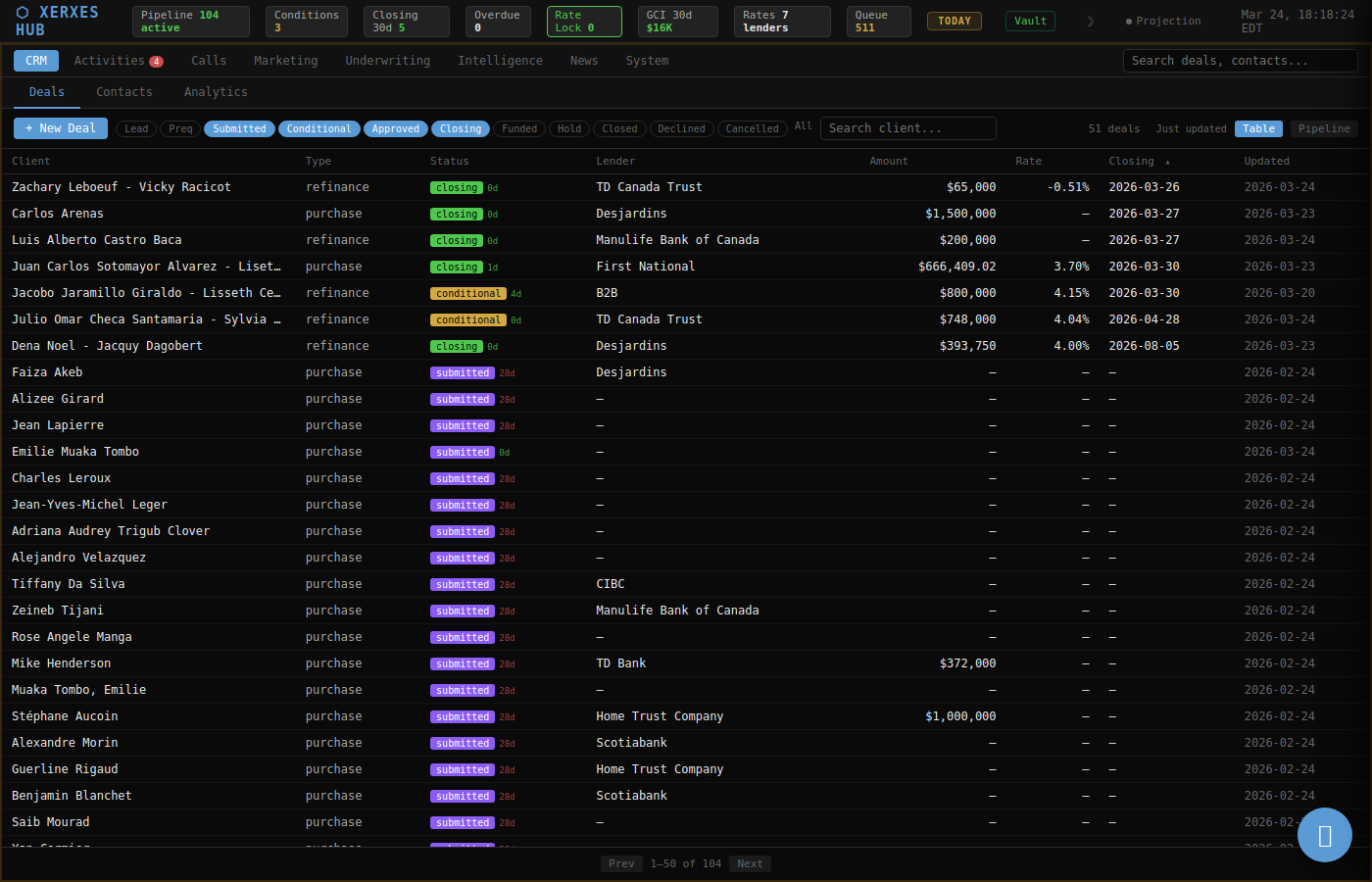Enable the Funded status filter chip
This screenshot has width=1372, height=882.
pyautogui.click(x=519, y=129)
